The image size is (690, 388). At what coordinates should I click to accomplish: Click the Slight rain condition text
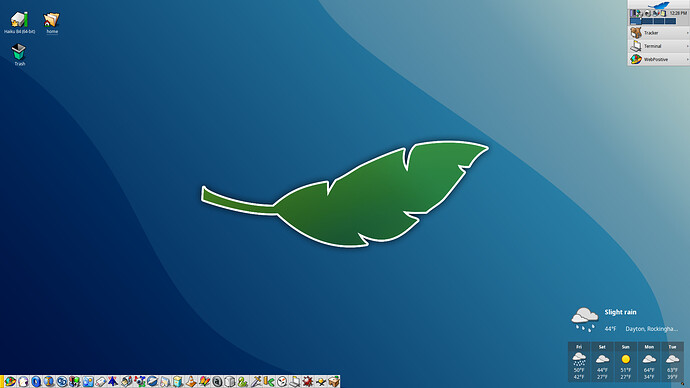(x=620, y=312)
